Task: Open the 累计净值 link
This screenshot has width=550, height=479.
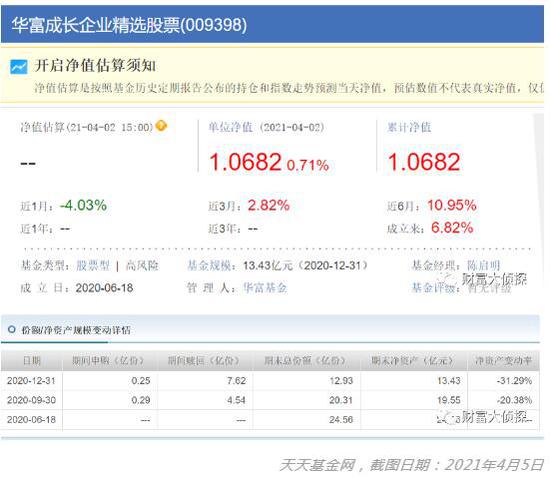Action: click(409, 127)
